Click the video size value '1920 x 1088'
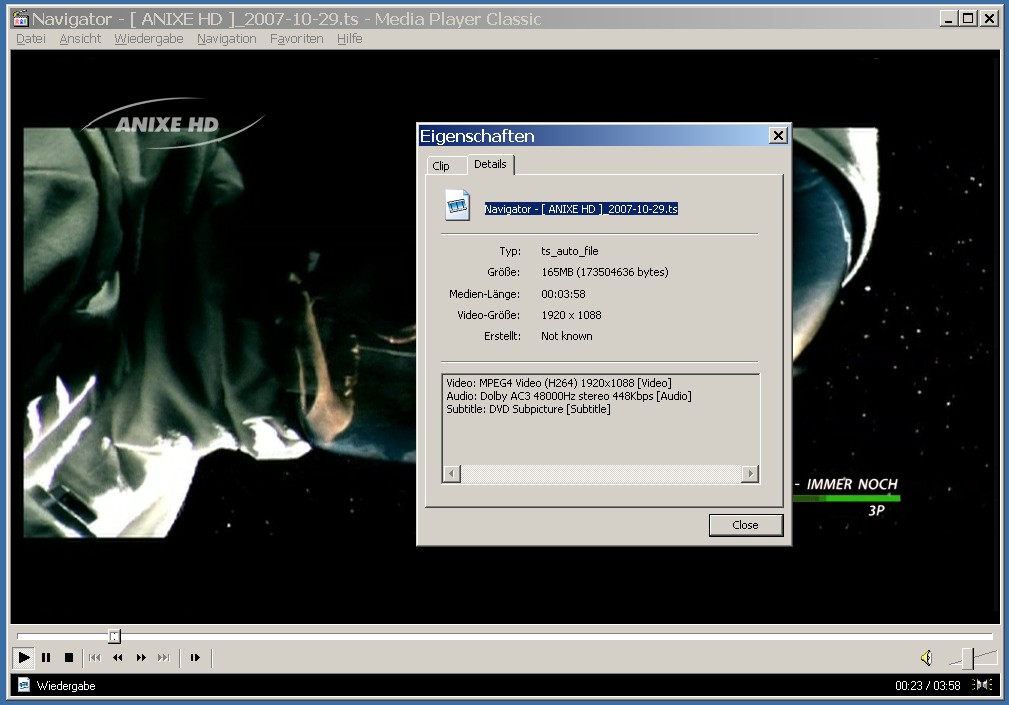The height and width of the screenshot is (705, 1009). (571, 315)
